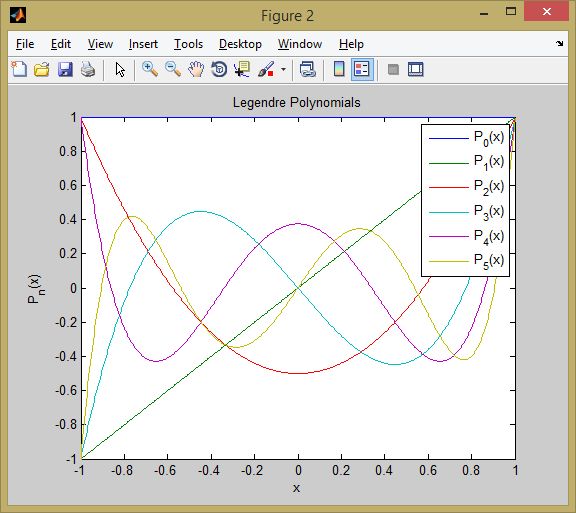Open the Window menu
Viewport: 576px width, 513px height.
[x=300, y=44]
